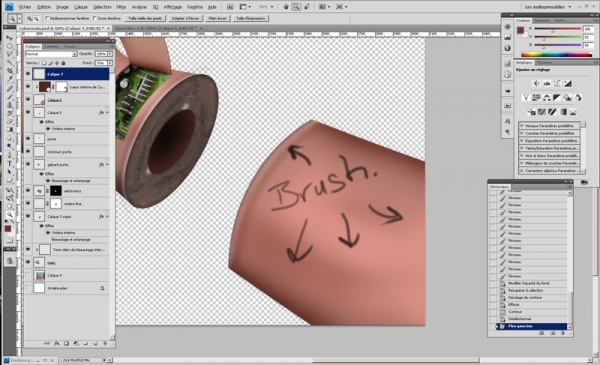600x365 pixels.
Task: Click the color spectrum bar in Couleur
Action: (557, 55)
